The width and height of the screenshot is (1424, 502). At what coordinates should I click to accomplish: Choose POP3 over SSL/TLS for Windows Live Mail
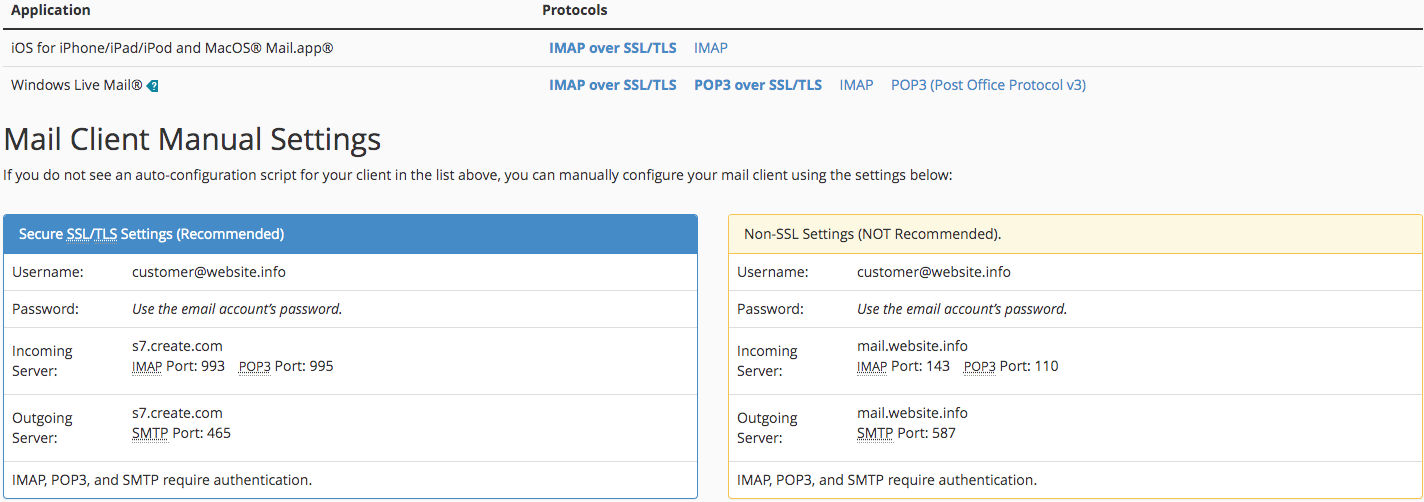[x=757, y=85]
